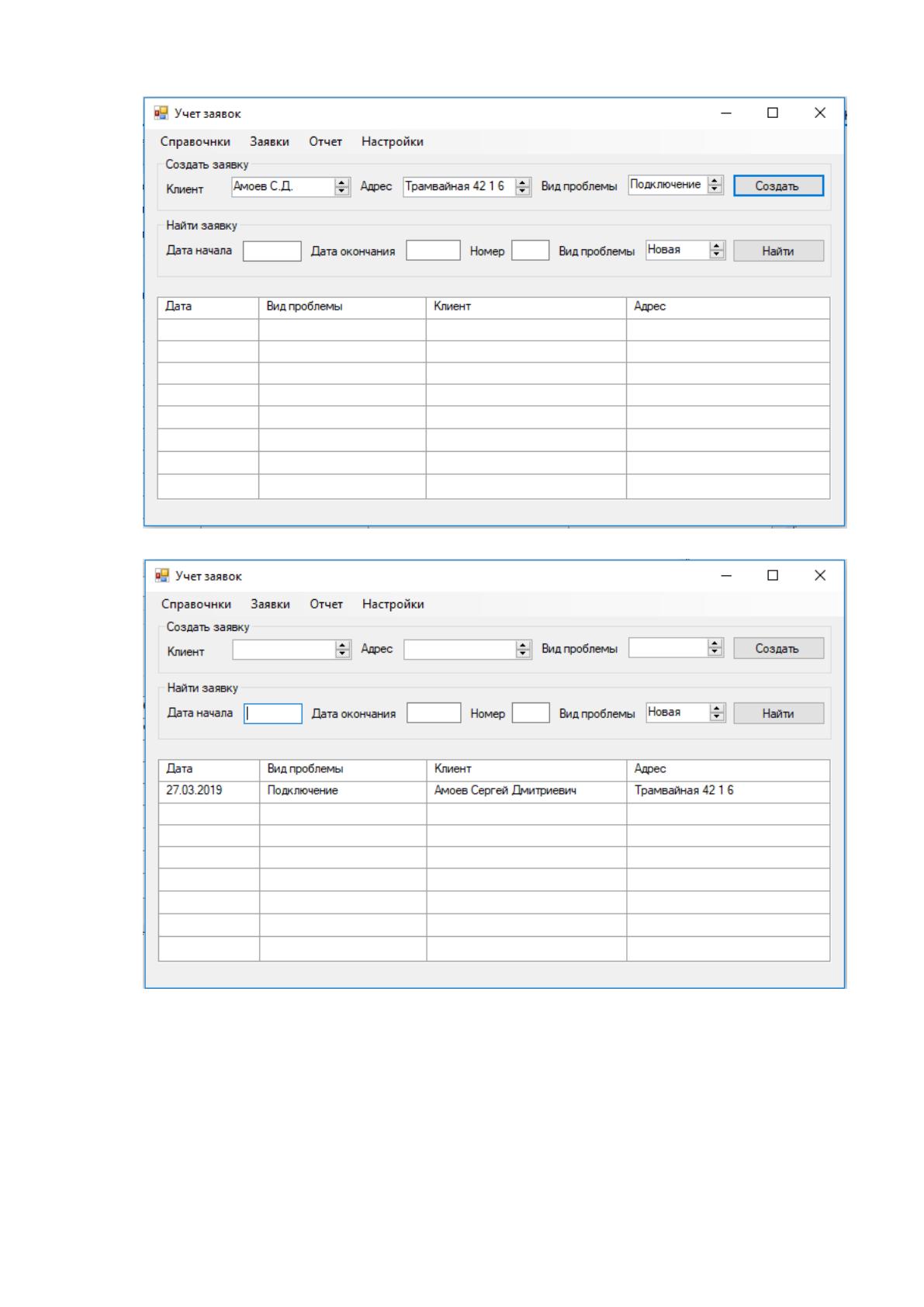Click Создать button in the lower window
This screenshot has width=924, height=1307.
coord(778,648)
